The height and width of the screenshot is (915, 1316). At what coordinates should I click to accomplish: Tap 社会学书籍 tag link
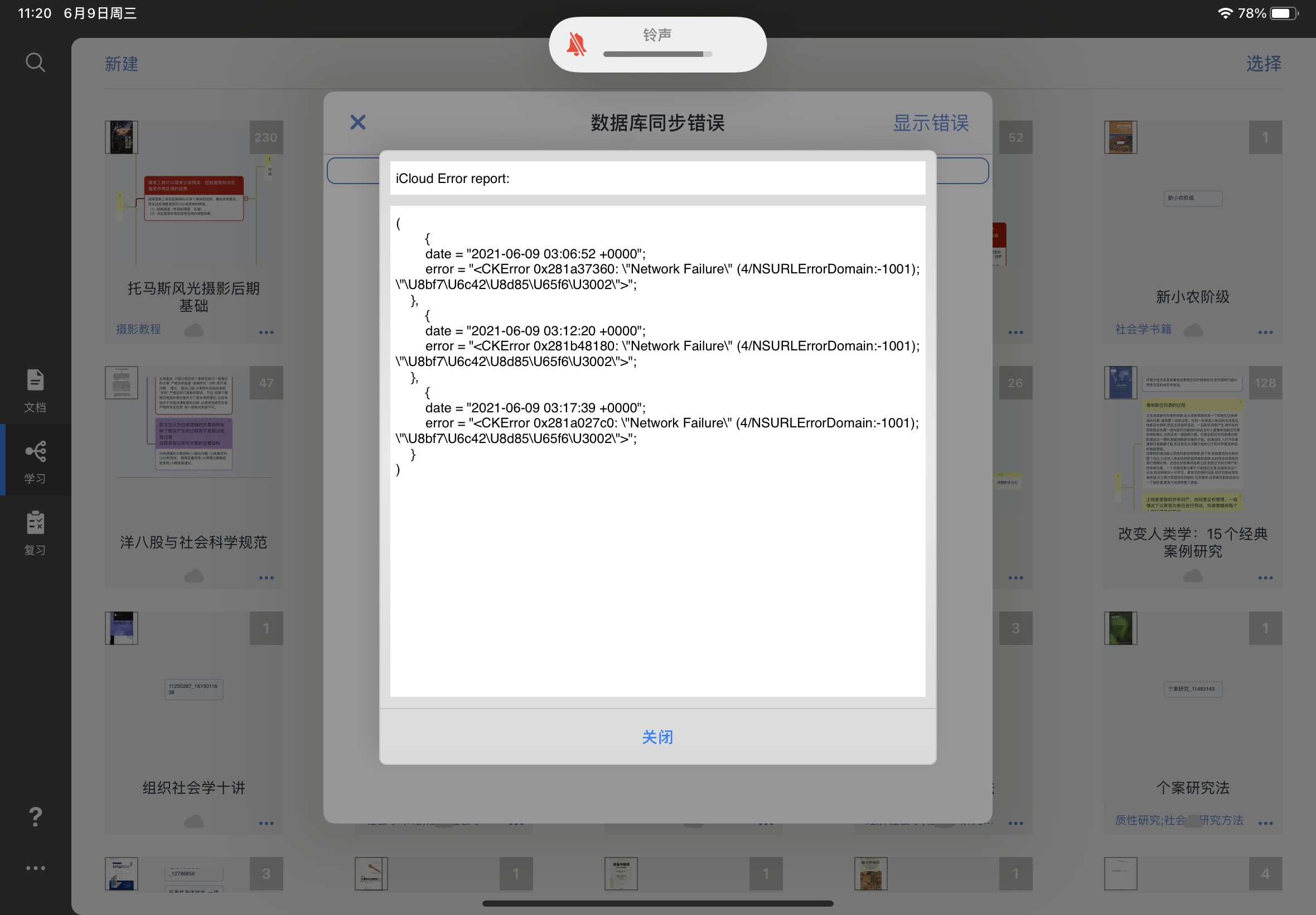pyautogui.click(x=1143, y=329)
